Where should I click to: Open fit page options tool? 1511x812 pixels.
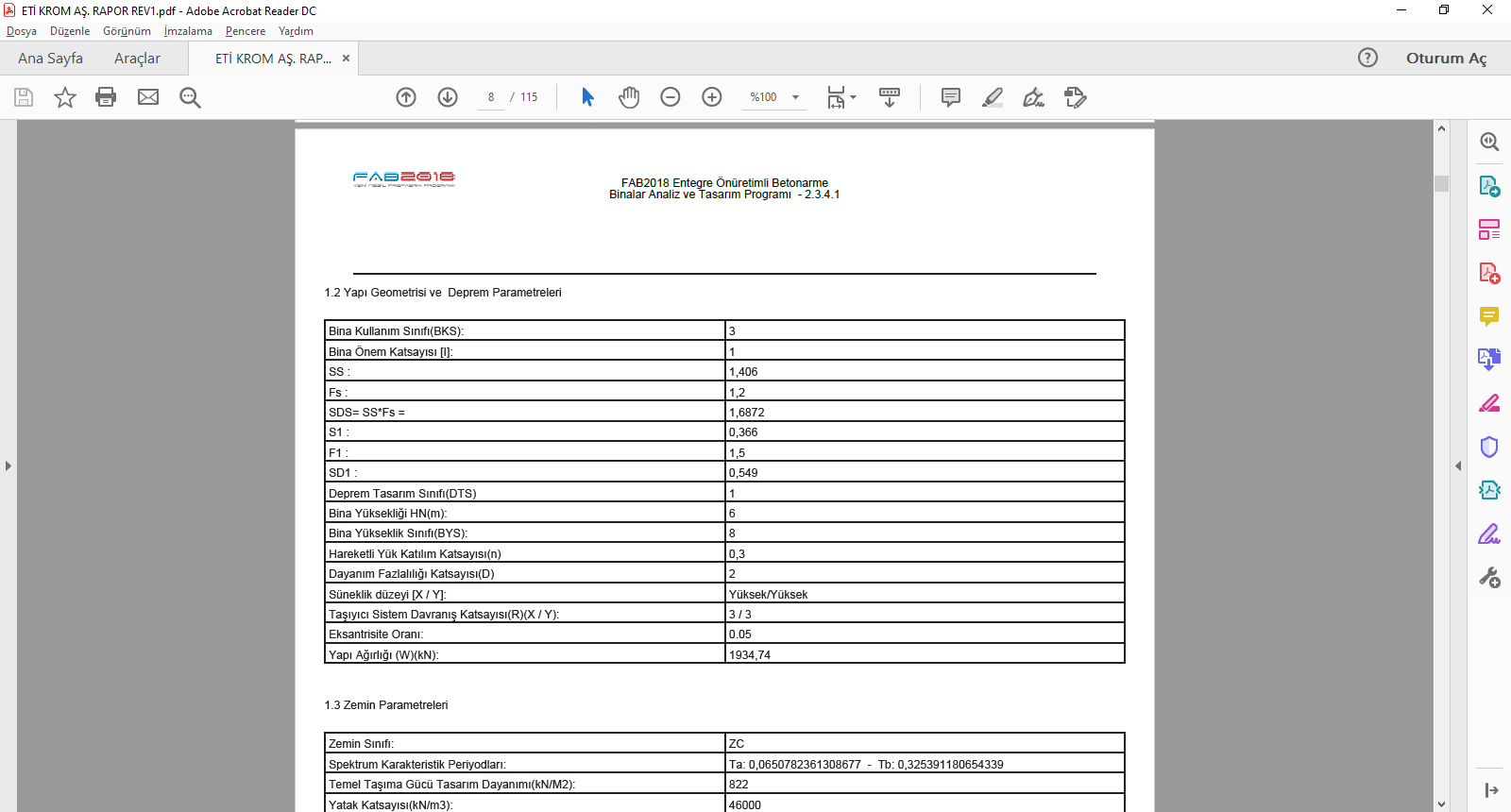(840, 97)
